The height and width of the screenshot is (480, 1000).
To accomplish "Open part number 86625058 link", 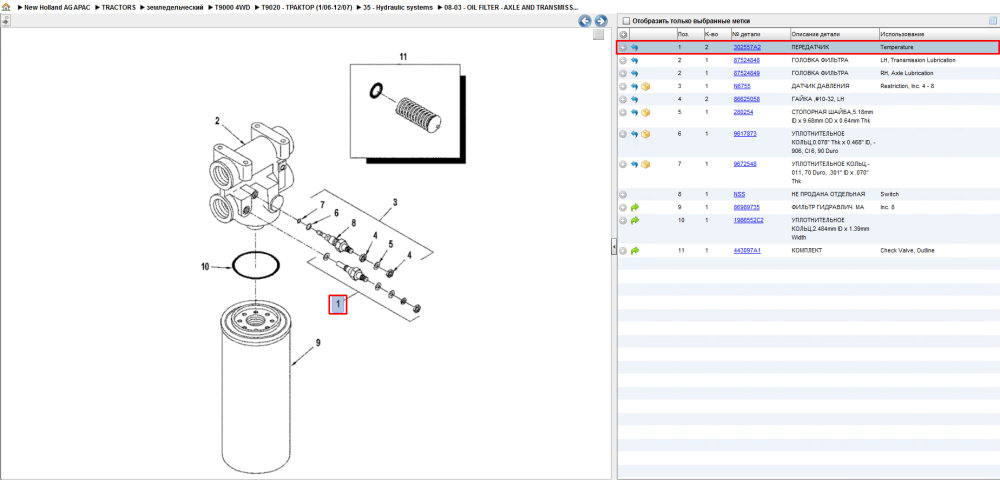I will (x=746, y=99).
